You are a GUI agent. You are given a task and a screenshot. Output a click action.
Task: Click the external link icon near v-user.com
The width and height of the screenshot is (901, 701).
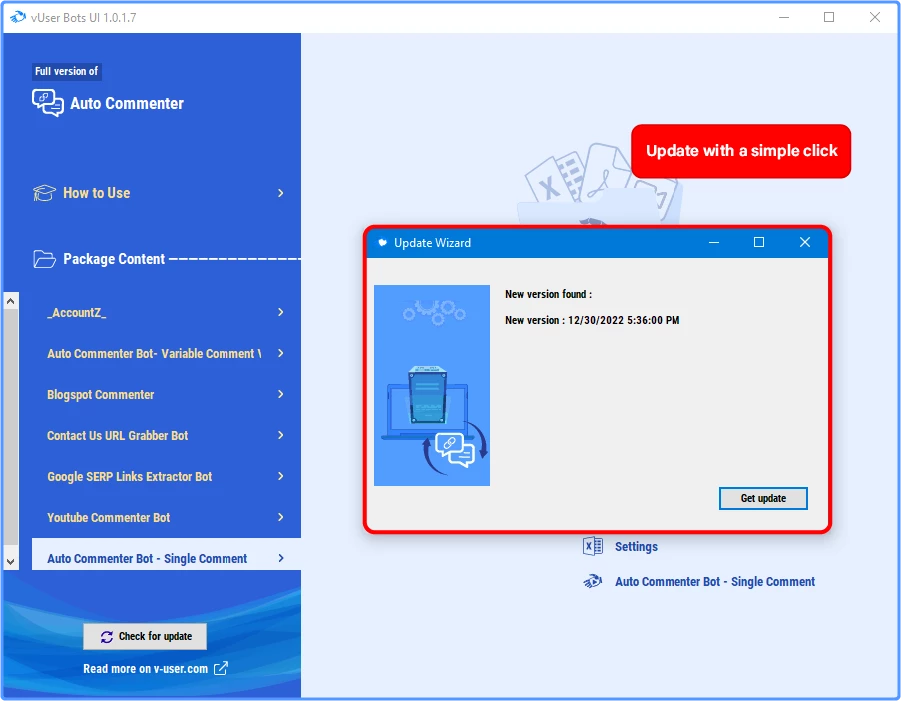pos(221,668)
